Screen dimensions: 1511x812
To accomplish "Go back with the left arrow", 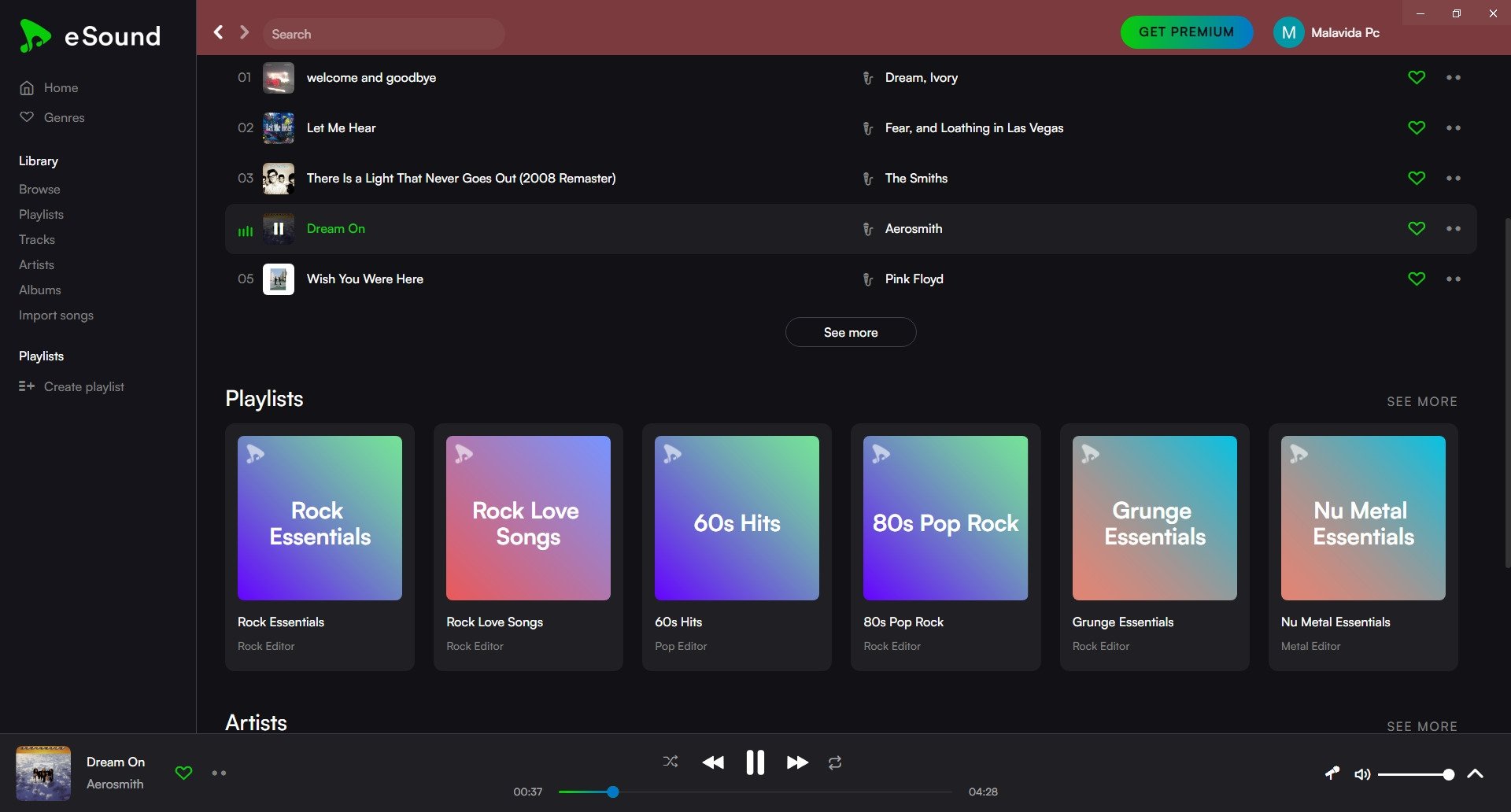I will pyautogui.click(x=219, y=32).
